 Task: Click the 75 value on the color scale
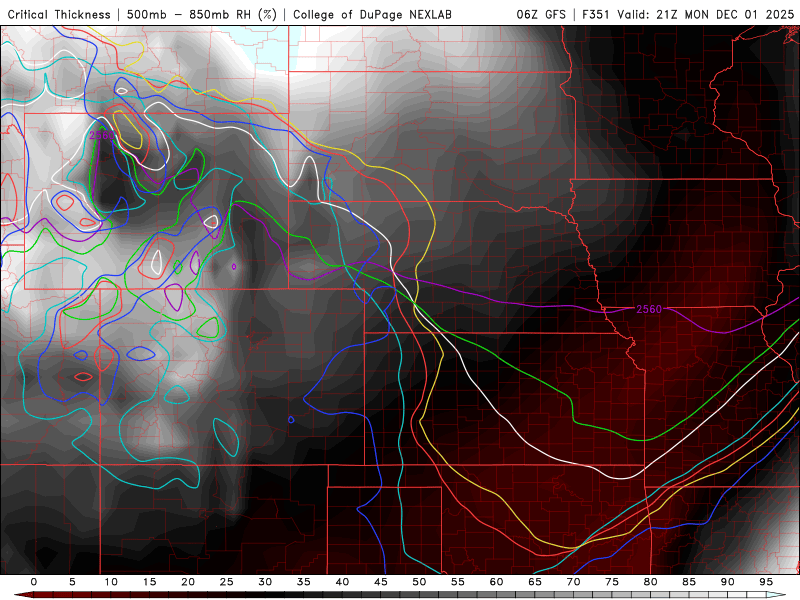pos(612,582)
